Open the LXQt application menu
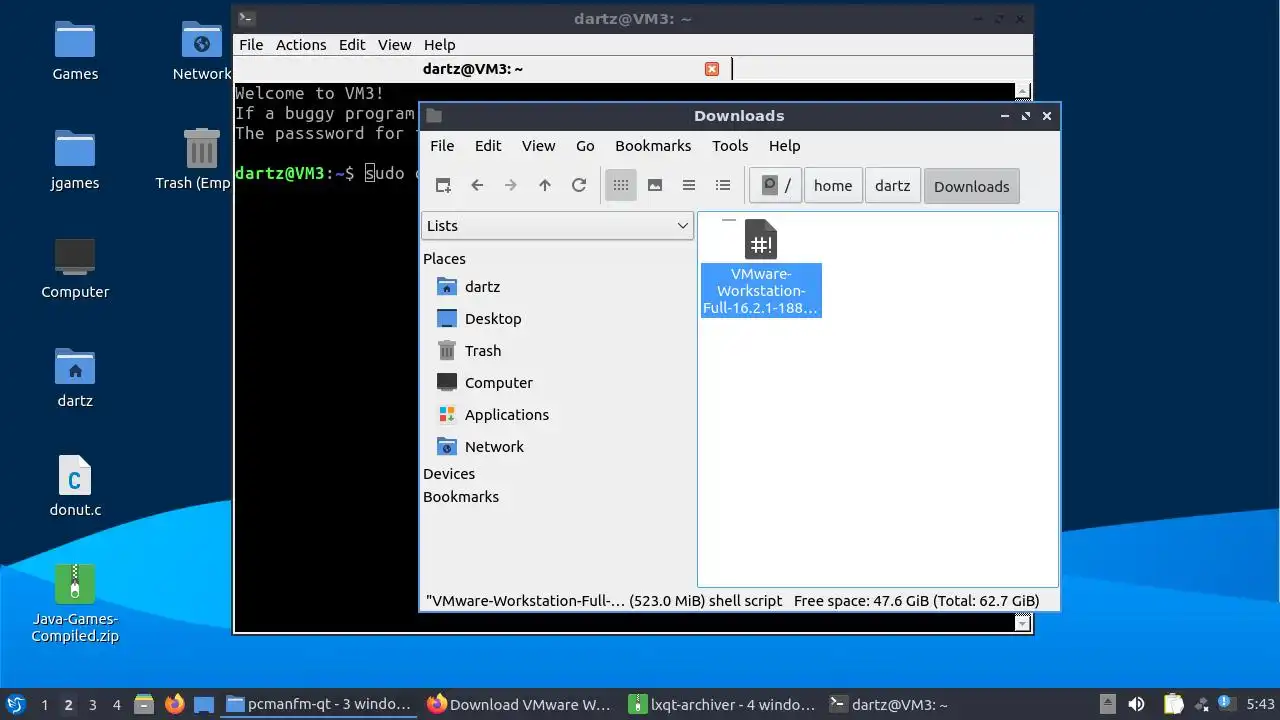This screenshot has height=720, width=1280. 15,704
